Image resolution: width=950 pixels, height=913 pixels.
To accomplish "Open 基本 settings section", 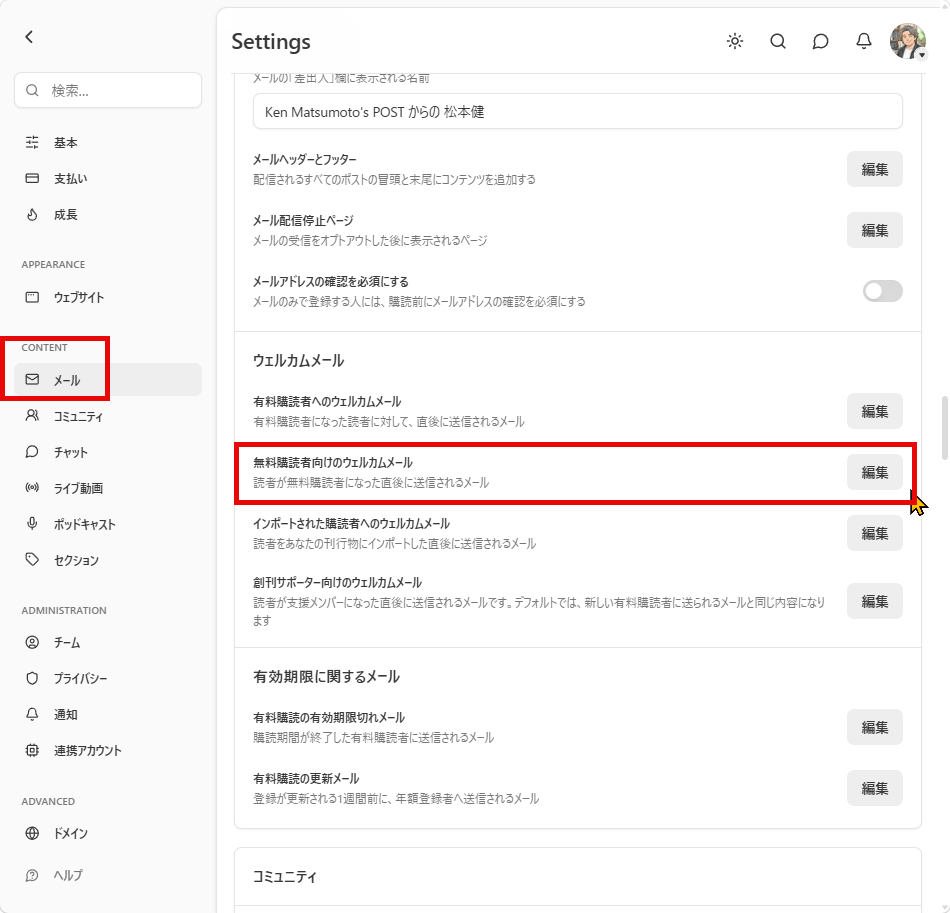I will pos(108,142).
